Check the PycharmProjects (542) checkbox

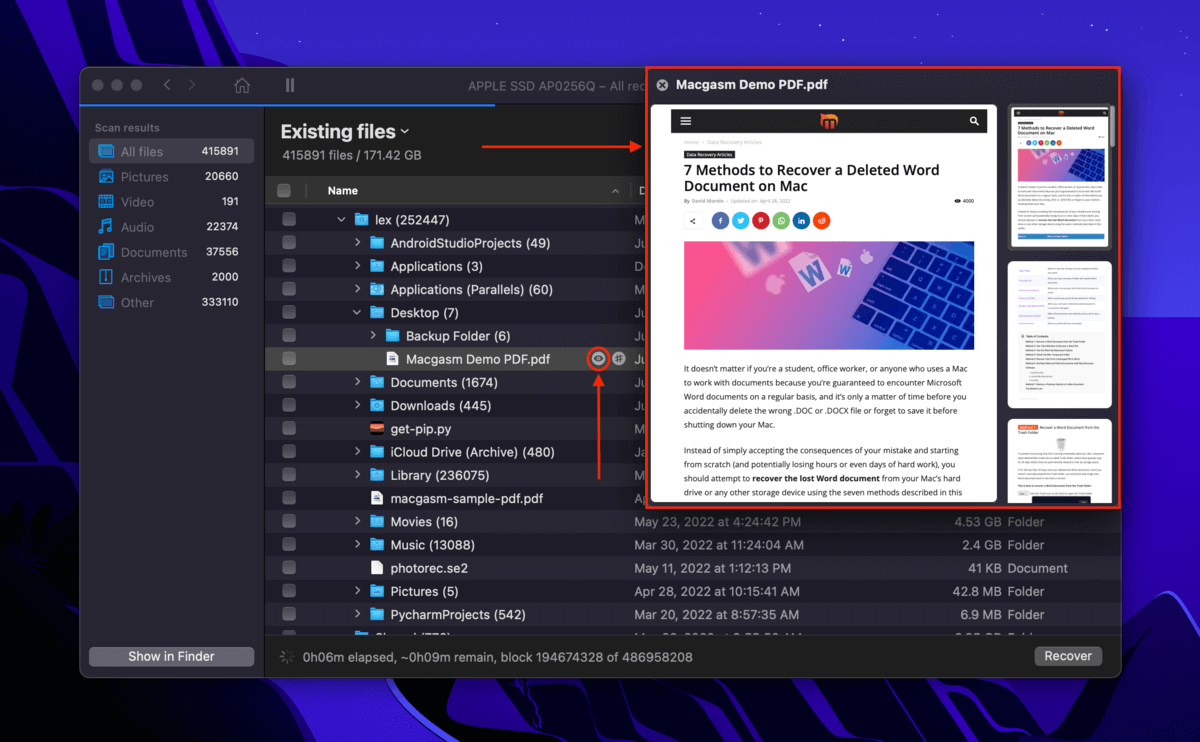point(289,615)
